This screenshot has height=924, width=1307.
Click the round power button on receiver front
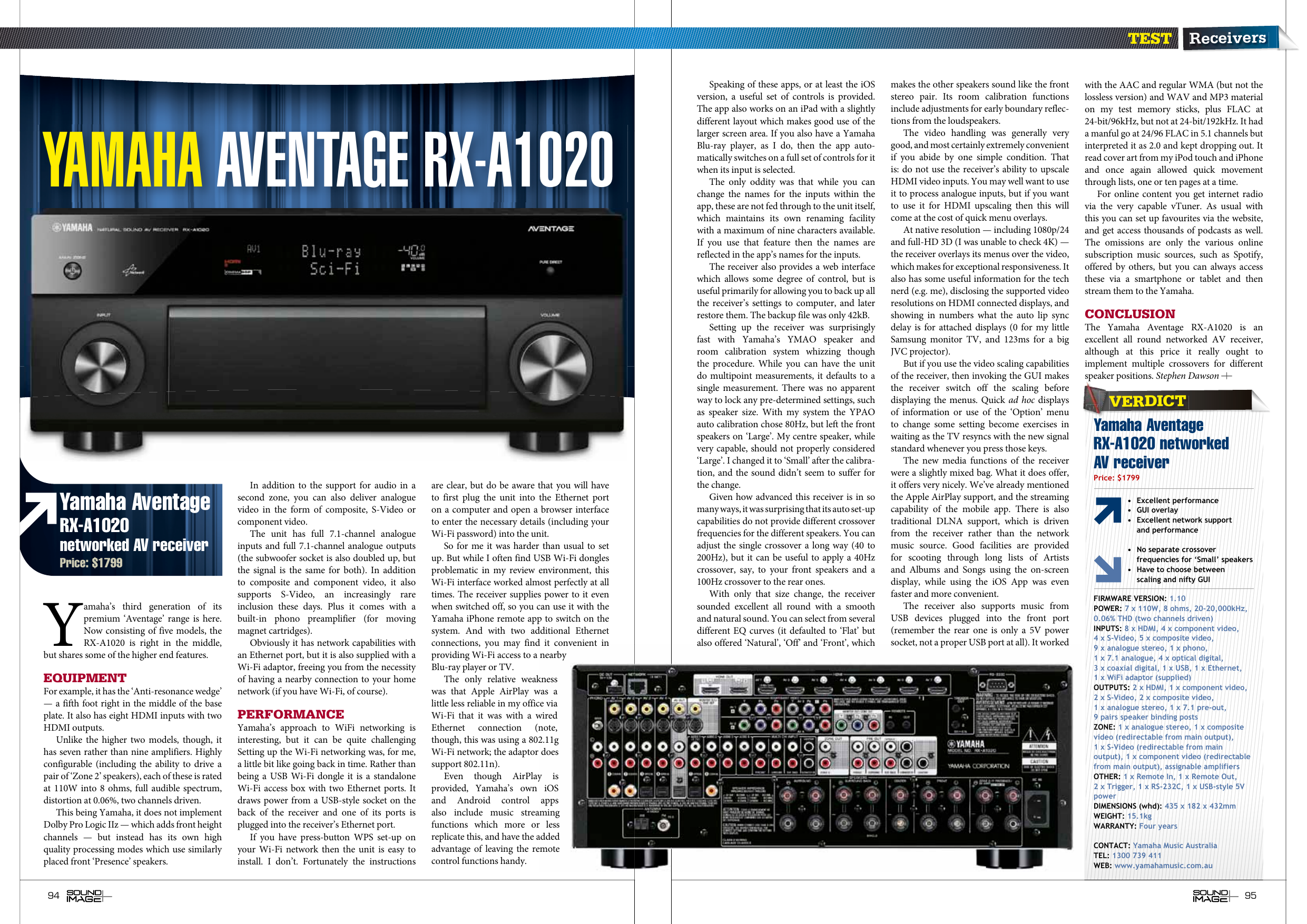click(72, 270)
